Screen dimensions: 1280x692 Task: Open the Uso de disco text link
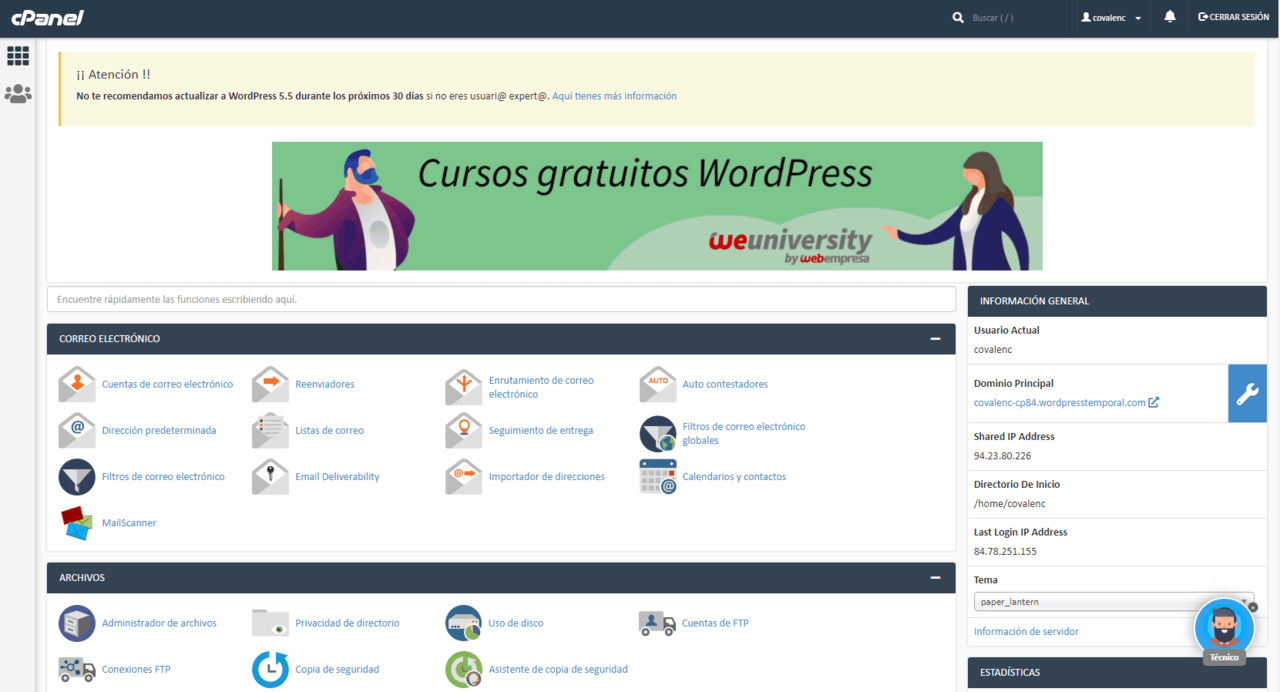[516, 623]
